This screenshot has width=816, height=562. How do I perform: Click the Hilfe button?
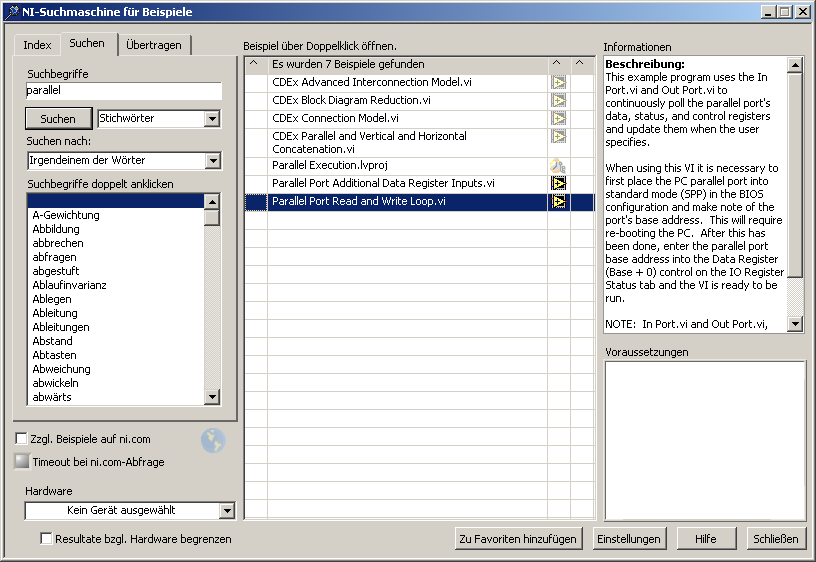(706, 539)
